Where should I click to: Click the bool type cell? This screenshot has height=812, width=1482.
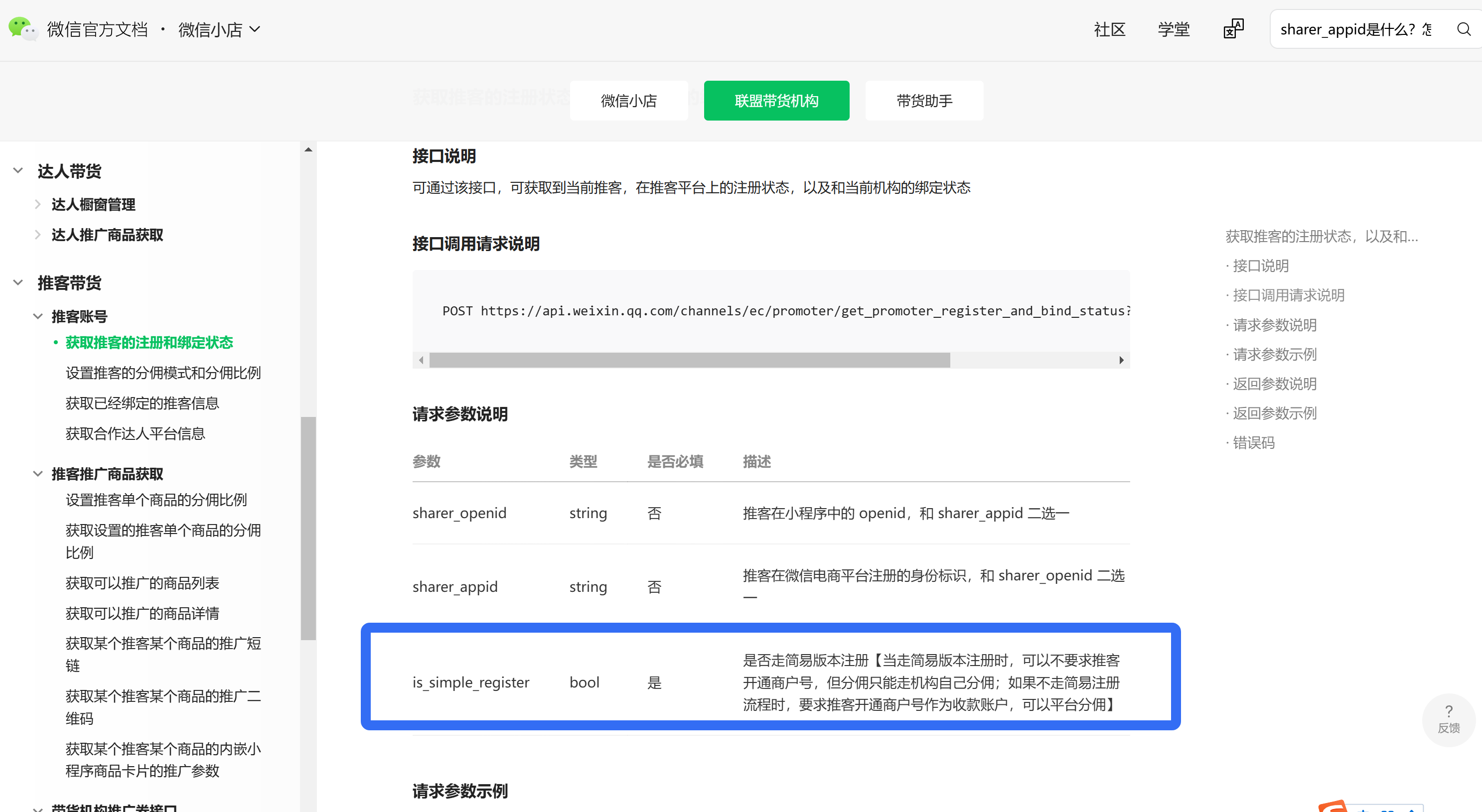tap(584, 682)
